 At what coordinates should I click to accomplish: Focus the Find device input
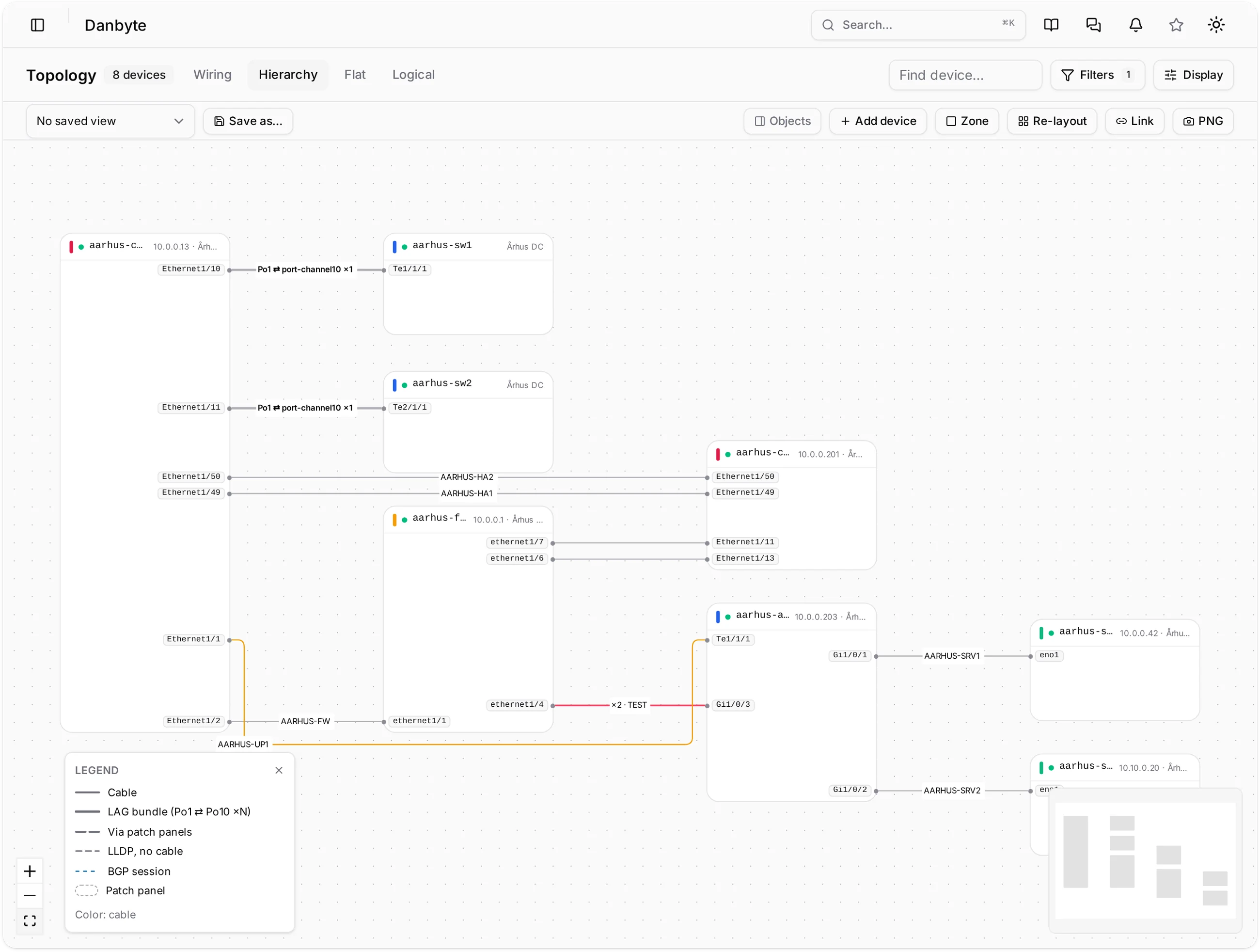(x=965, y=75)
